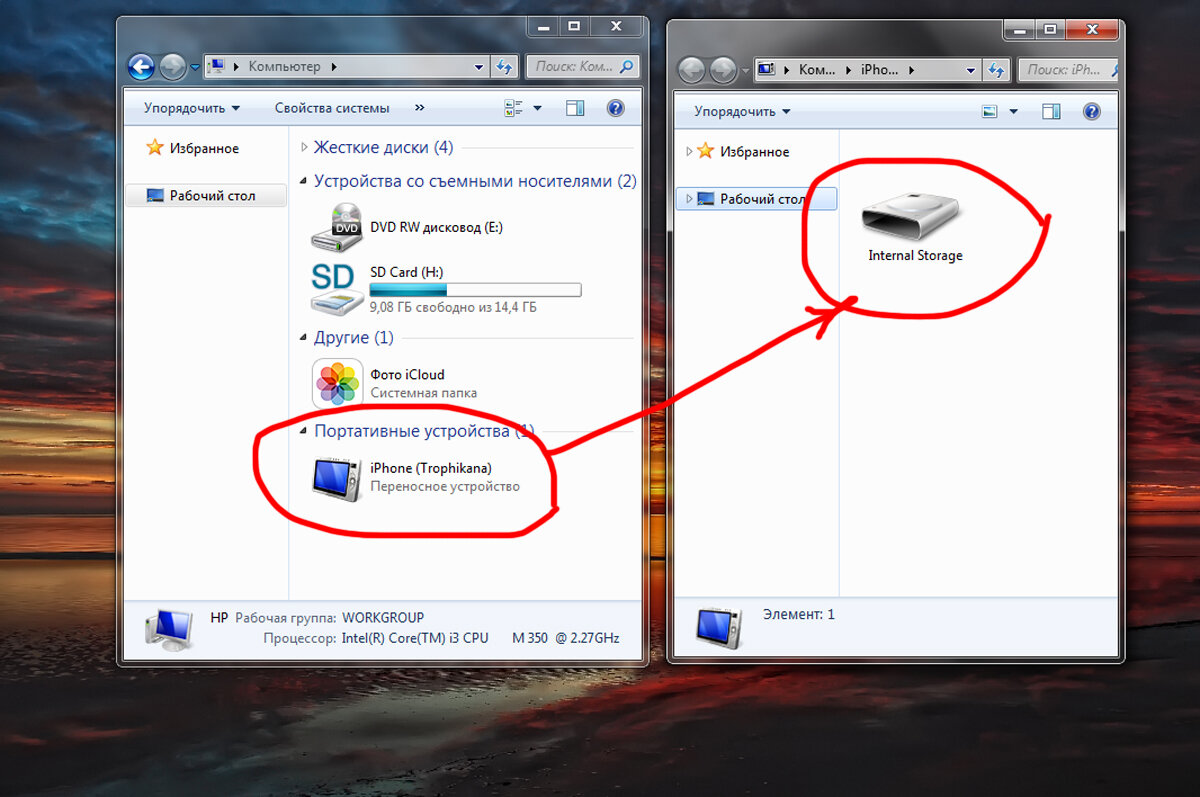Click the Компьютер breadcrumb in address bar
This screenshot has width=1200, height=797.
click(285, 67)
